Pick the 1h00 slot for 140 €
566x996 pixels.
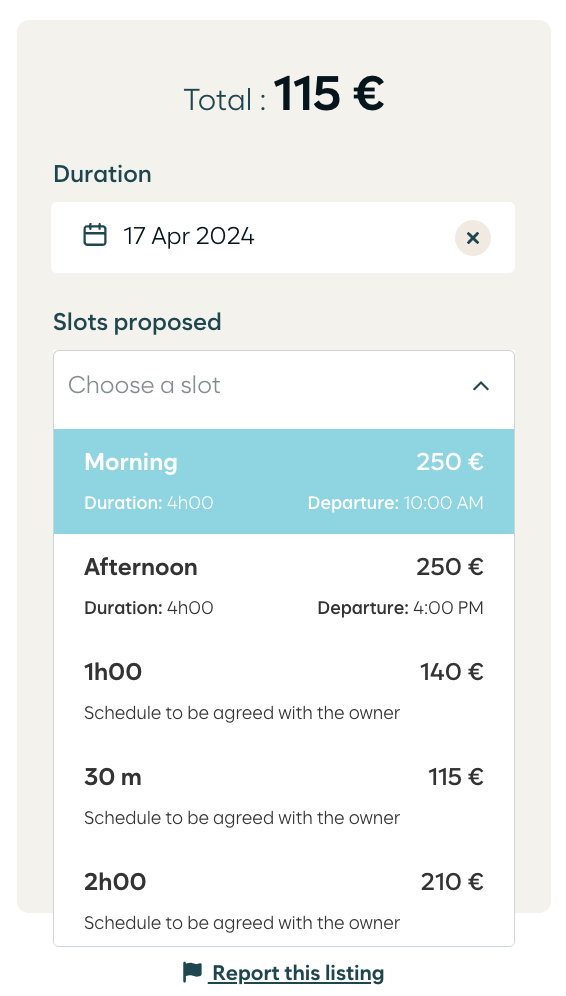[284, 692]
